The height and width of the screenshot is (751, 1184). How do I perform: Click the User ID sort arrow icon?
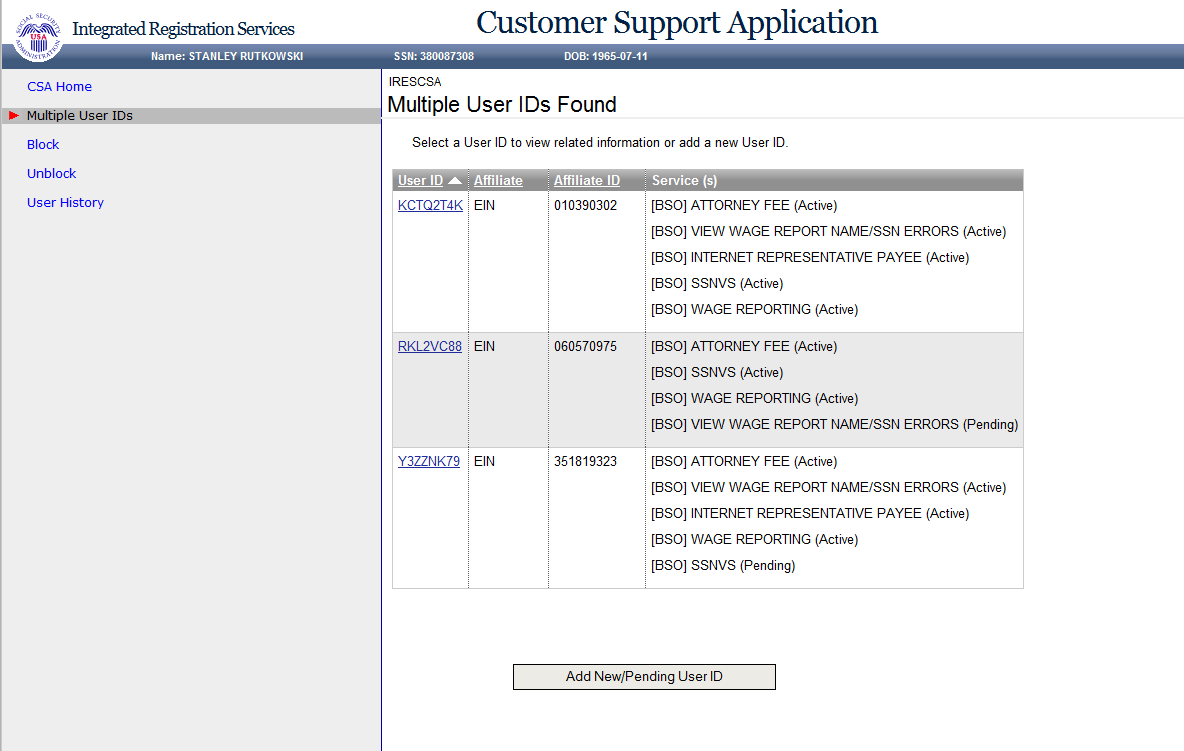click(455, 181)
